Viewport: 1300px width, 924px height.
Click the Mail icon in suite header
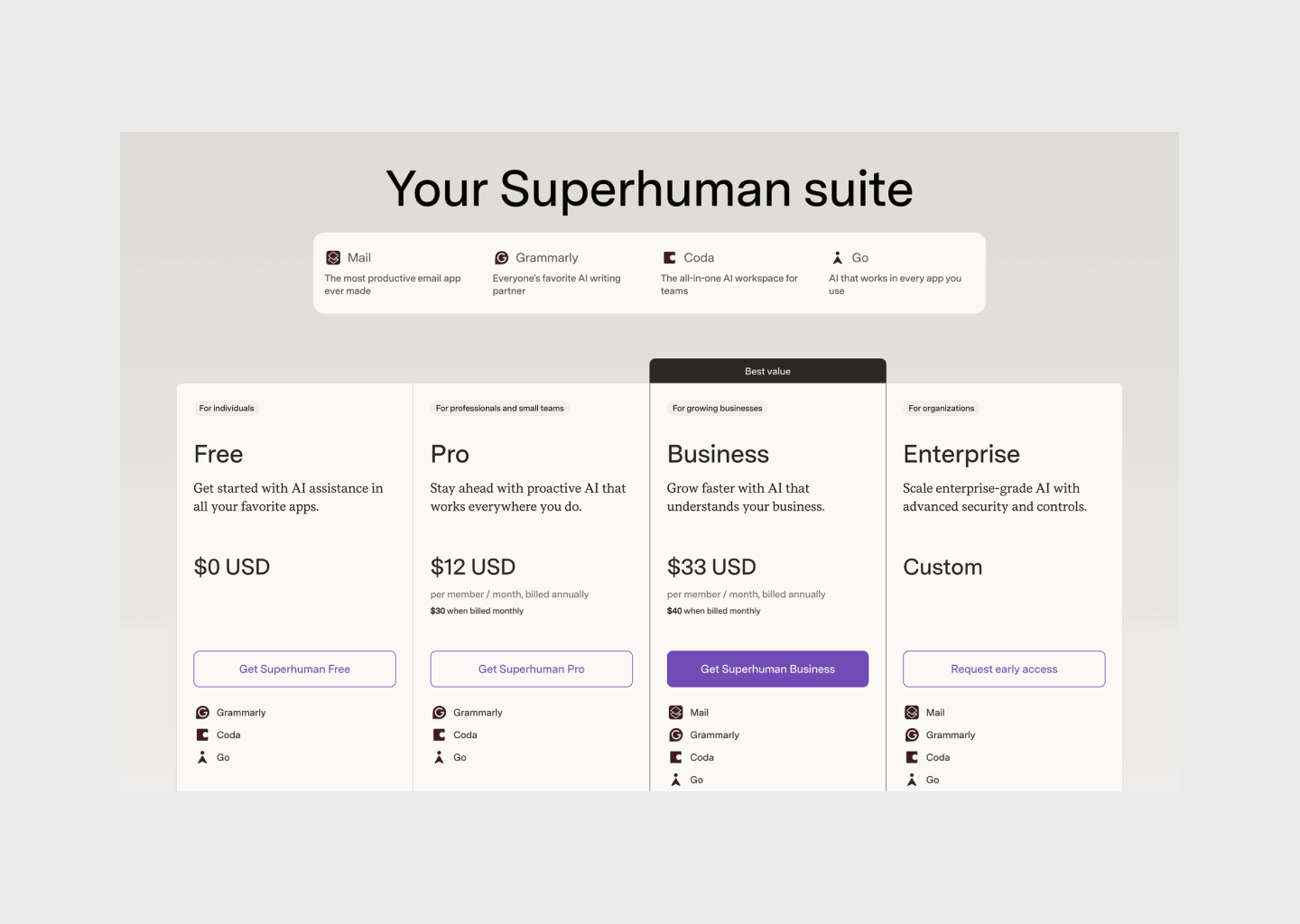point(333,258)
